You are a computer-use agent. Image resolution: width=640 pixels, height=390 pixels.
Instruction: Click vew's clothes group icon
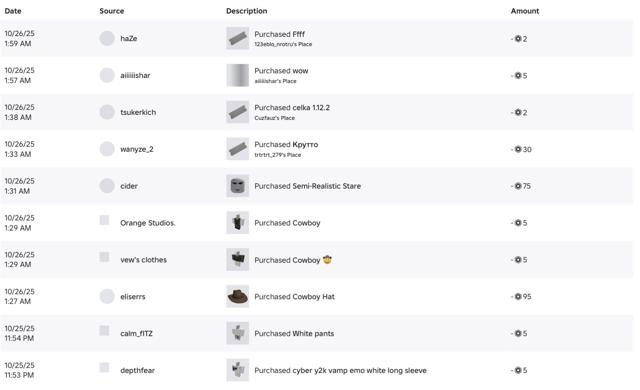[x=104, y=257]
